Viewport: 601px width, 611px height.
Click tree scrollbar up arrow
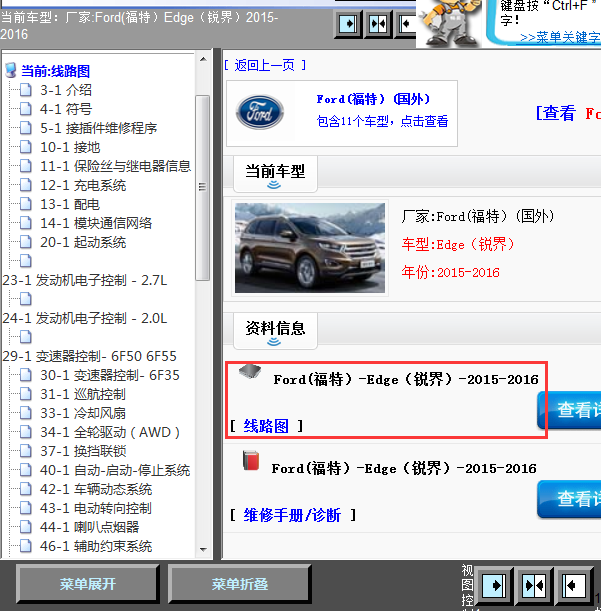(203, 59)
